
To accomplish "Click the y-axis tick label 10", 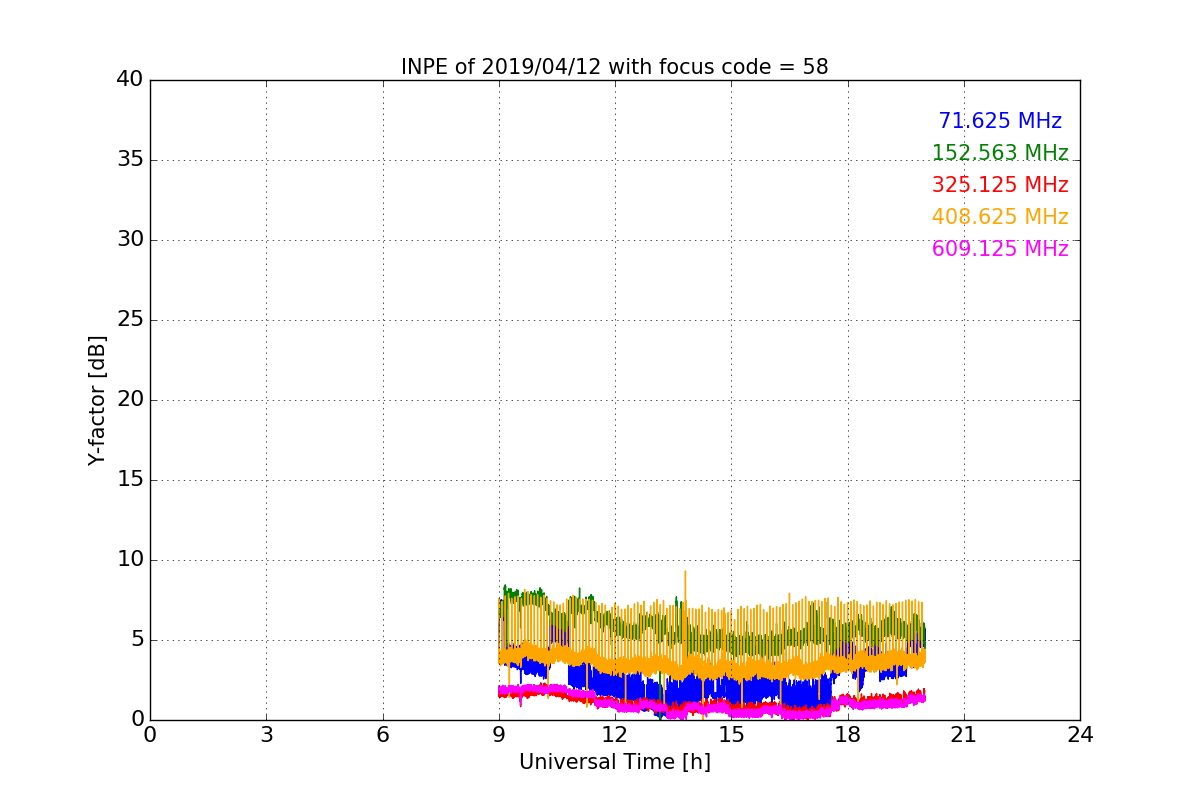I will click(x=130, y=560).
